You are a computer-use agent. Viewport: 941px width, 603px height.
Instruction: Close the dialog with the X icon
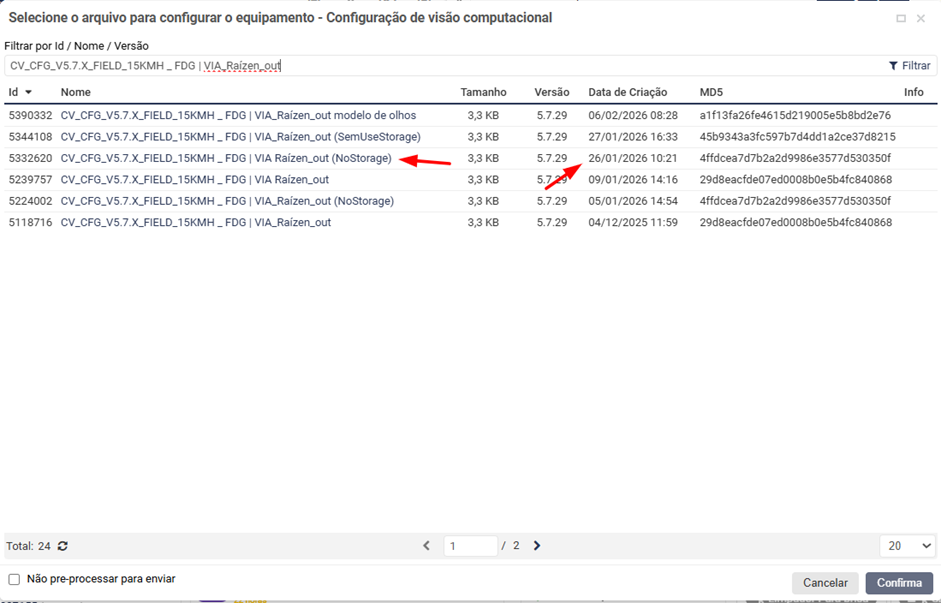tap(921, 18)
